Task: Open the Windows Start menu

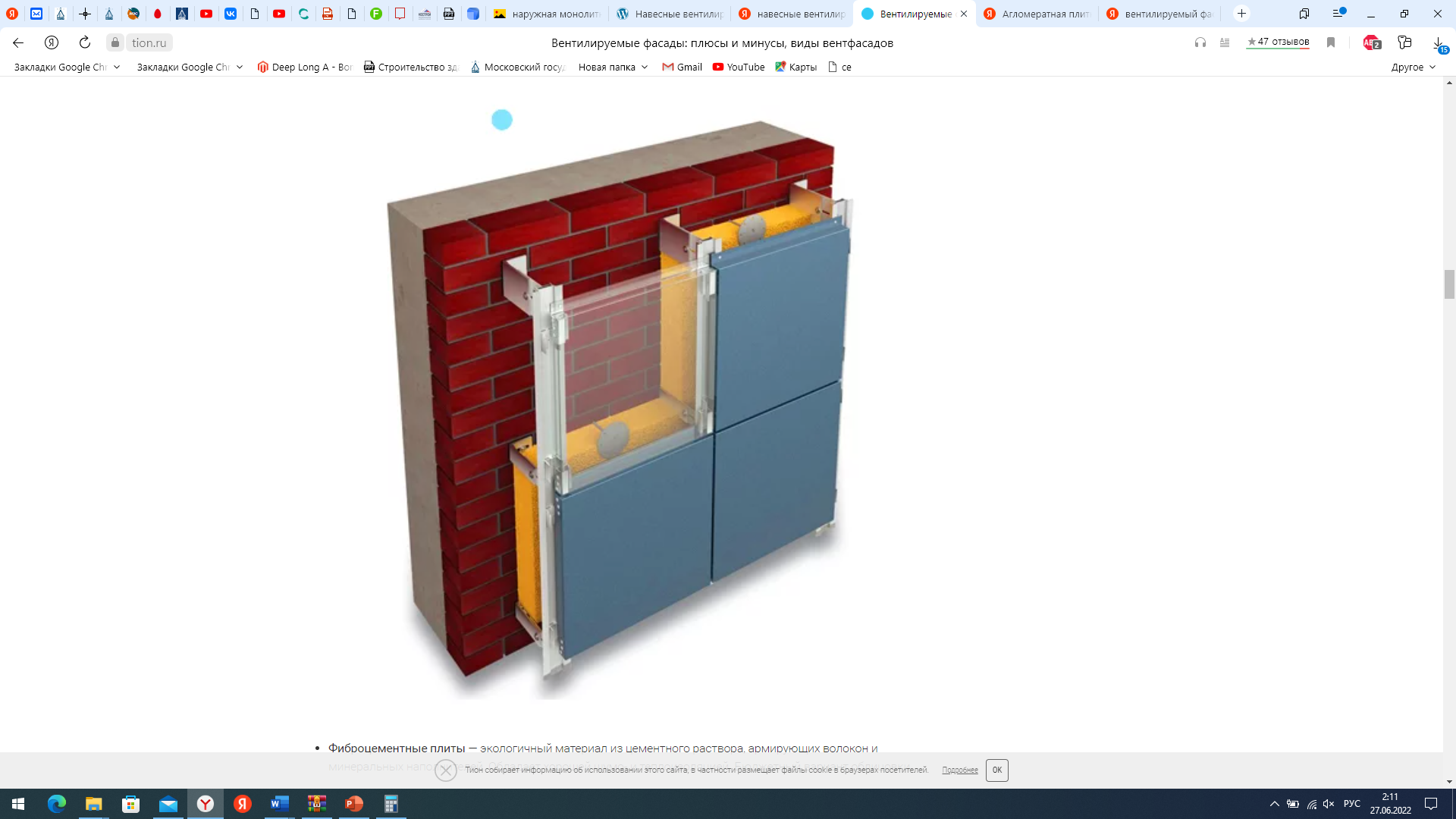Action: pos(18,804)
